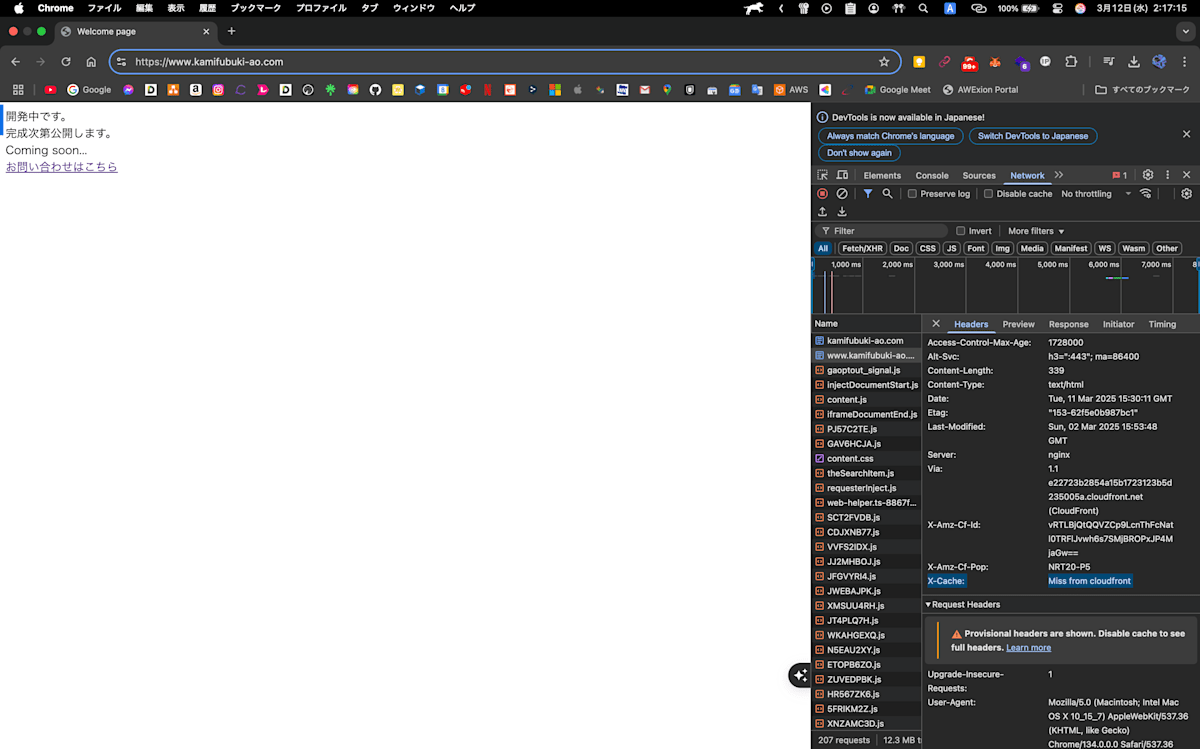The width and height of the screenshot is (1200, 749).
Task: Filter requests by Fetch/XHR
Action: (862, 248)
